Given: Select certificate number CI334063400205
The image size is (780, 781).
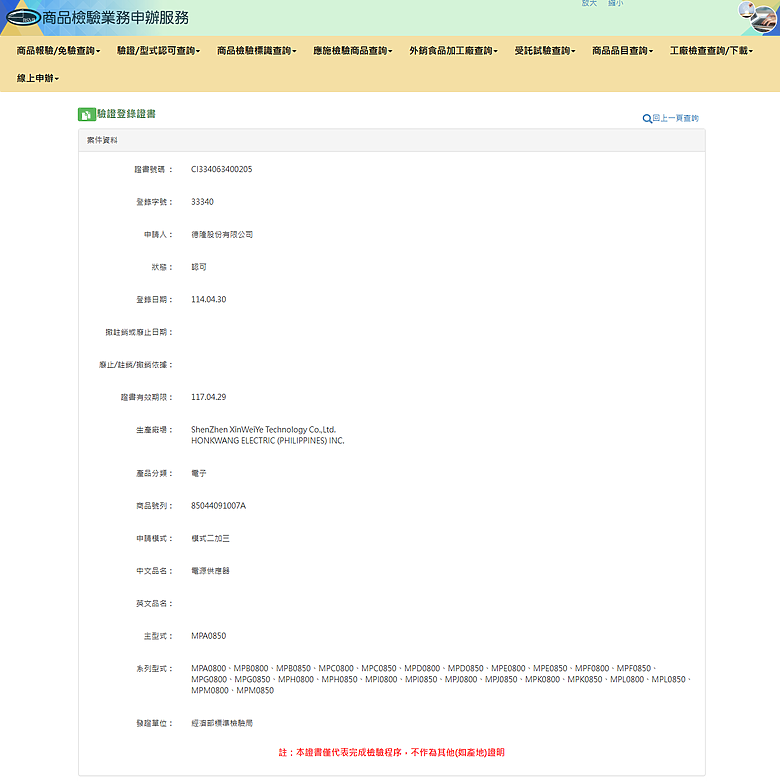Looking at the screenshot, I should pyautogui.click(x=222, y=169).
